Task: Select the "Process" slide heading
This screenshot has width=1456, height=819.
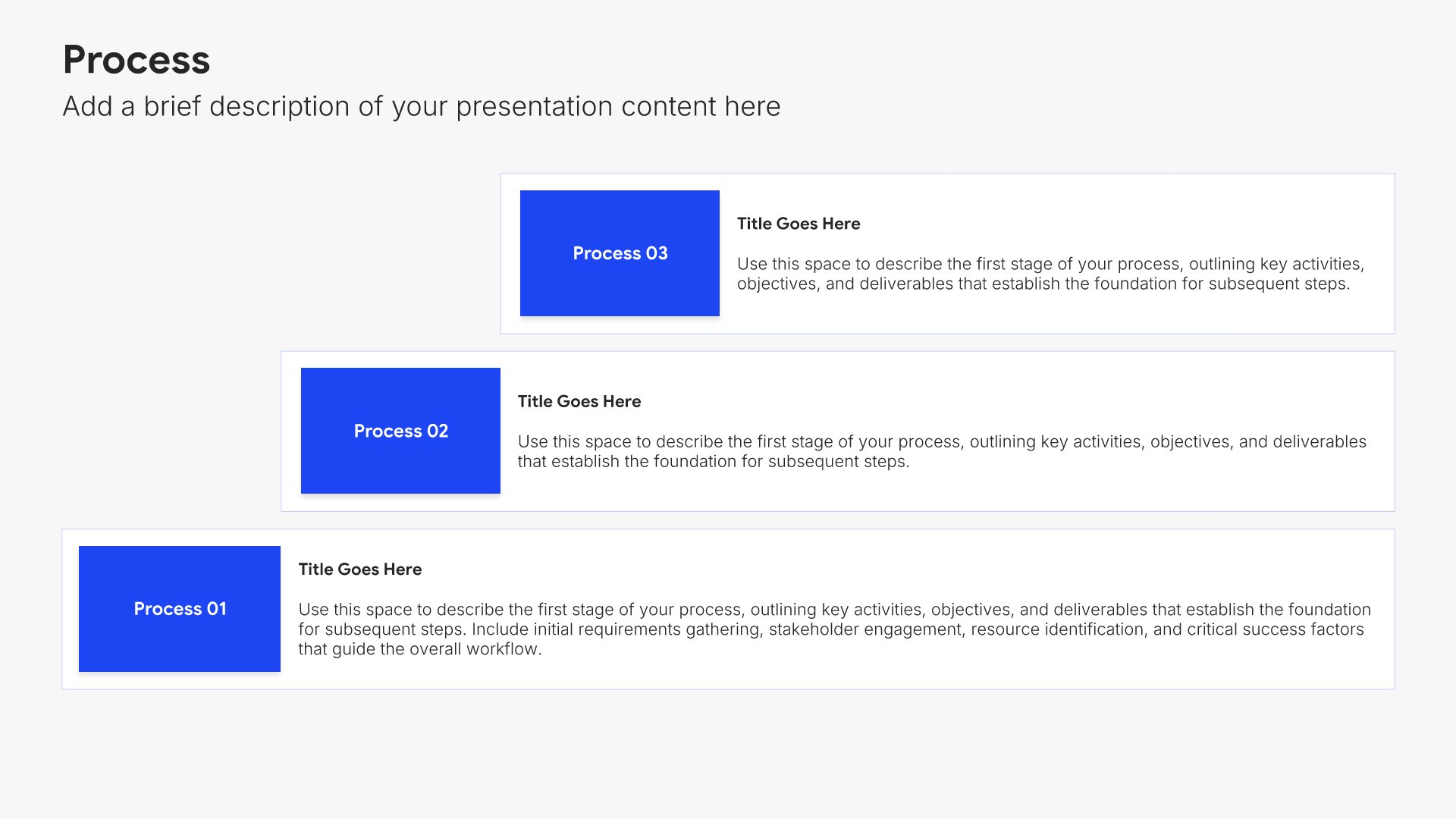Action: [136, 60]
